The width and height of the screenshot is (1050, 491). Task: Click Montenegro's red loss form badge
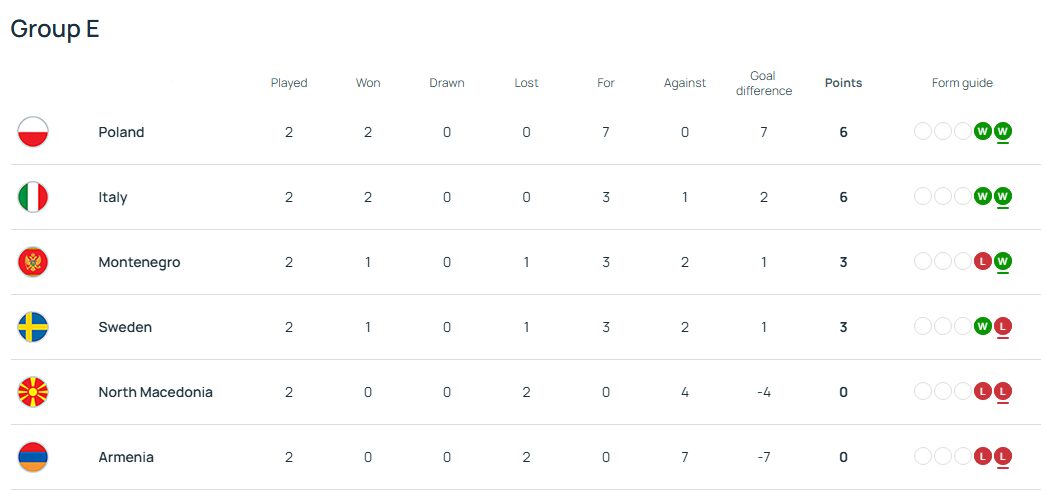(983, 262)
